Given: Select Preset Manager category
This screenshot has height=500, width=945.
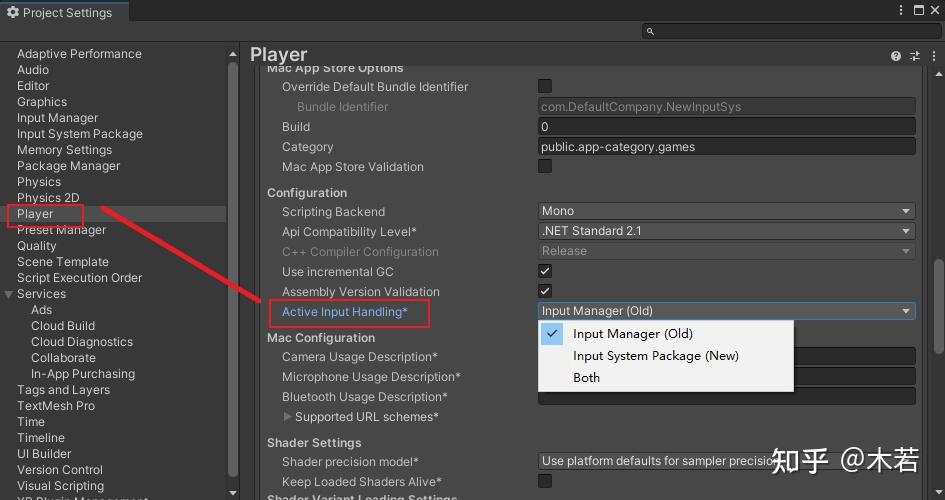Looking at the screenshot, I should pos(61,230).
